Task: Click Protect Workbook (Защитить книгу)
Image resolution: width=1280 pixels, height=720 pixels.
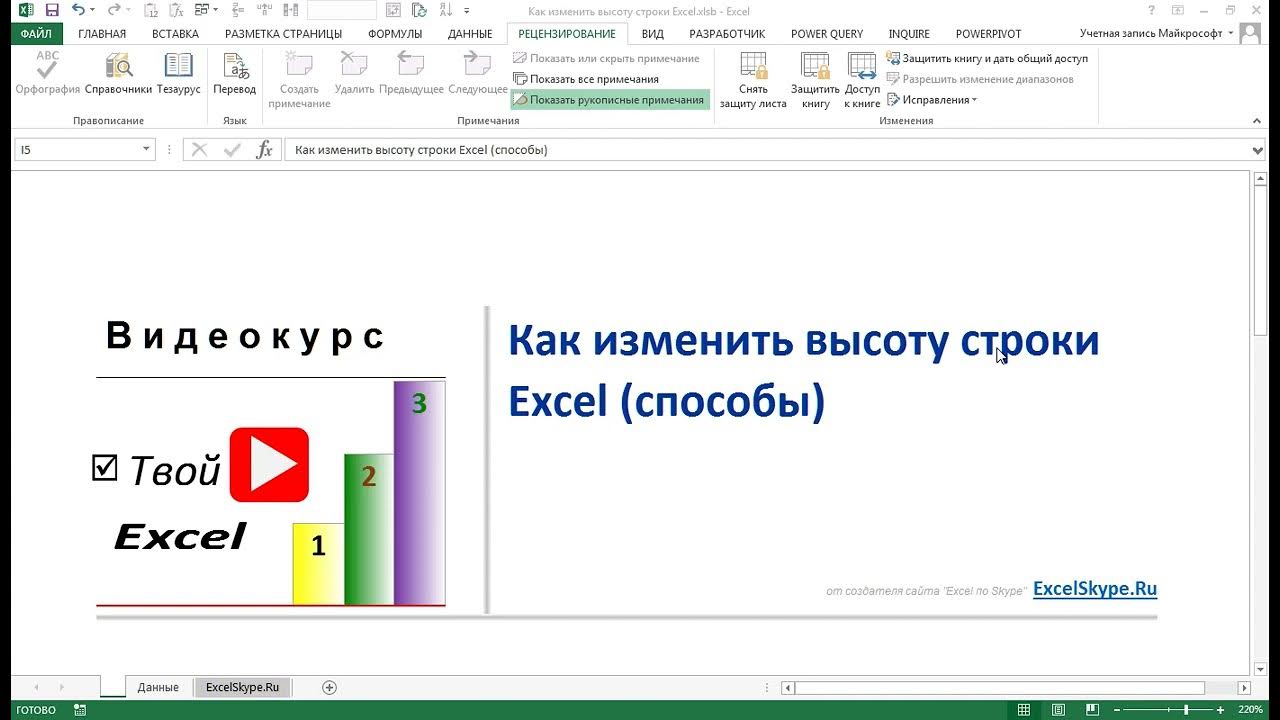Action: (x=815, y=80)
